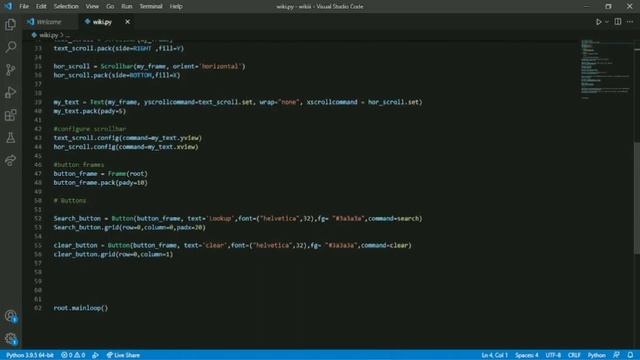The width and height of the screenshot is (640, 360).
Task: Click text_scroll.config command line
Action: pyautogui.click(x=128, y=138)
